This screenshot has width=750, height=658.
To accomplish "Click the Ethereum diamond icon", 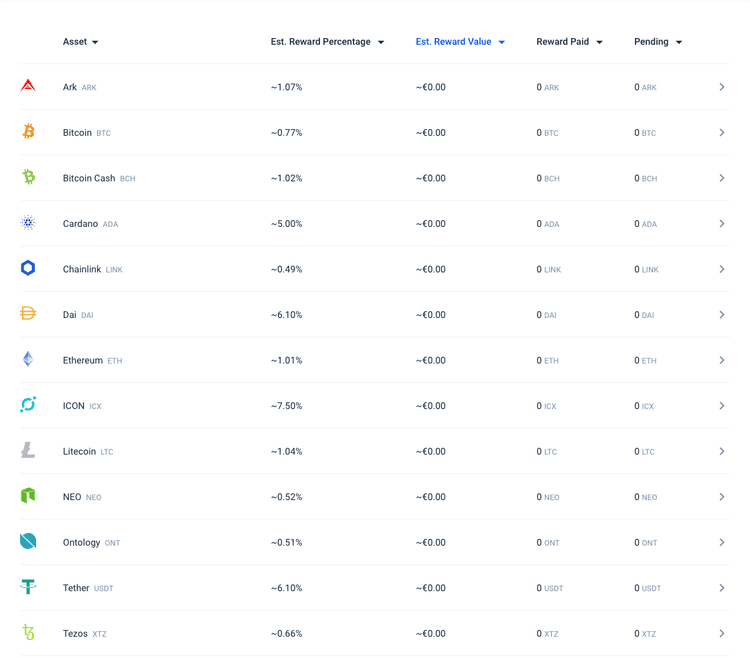I will point(28,359).
